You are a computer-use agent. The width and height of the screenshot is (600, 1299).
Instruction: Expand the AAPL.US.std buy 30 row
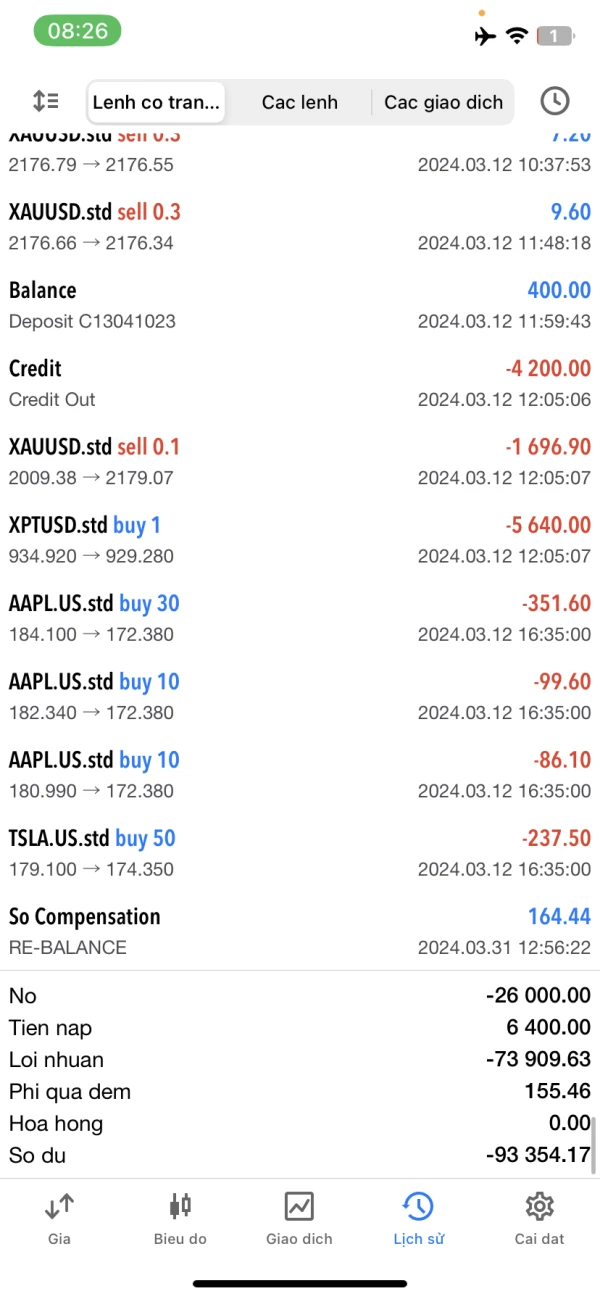(300, 618)
